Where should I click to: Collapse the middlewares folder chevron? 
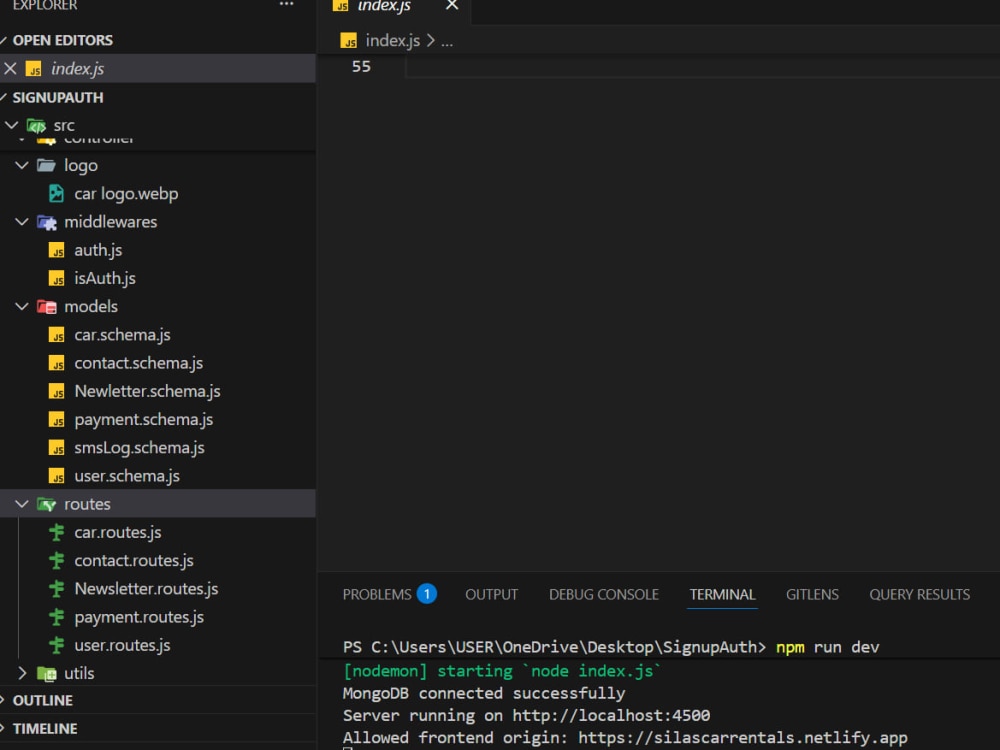tap(22, 222)
